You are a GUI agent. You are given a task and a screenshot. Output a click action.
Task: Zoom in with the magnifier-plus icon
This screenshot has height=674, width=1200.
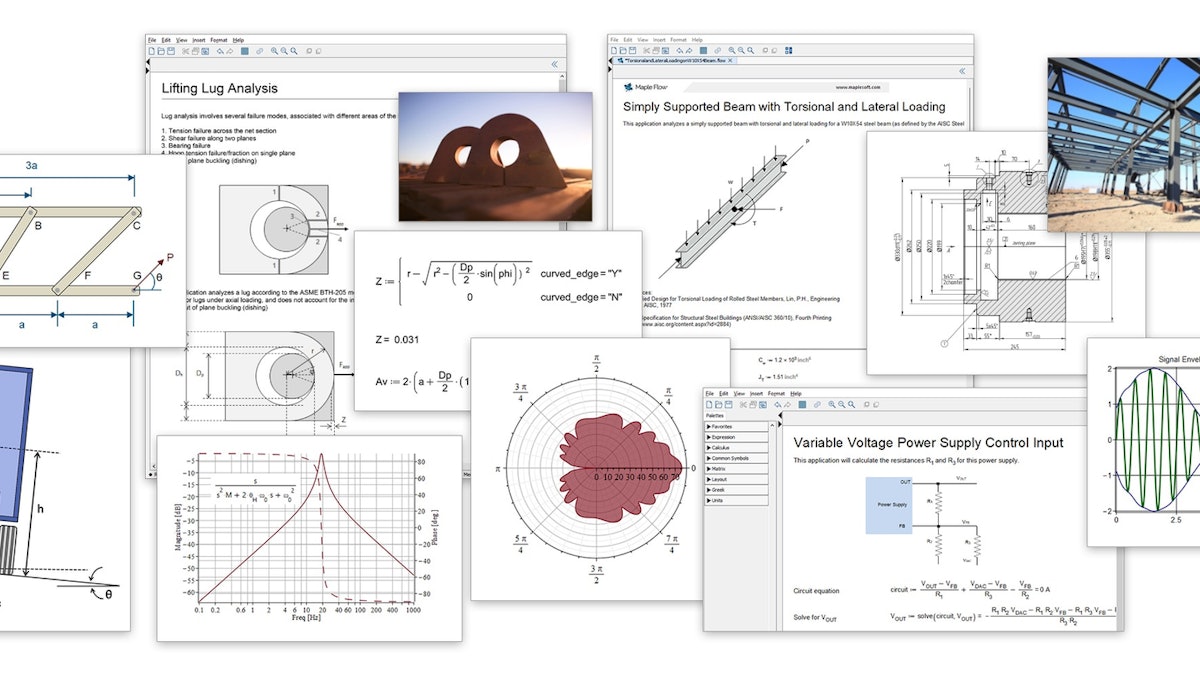(x=732, y=50)
